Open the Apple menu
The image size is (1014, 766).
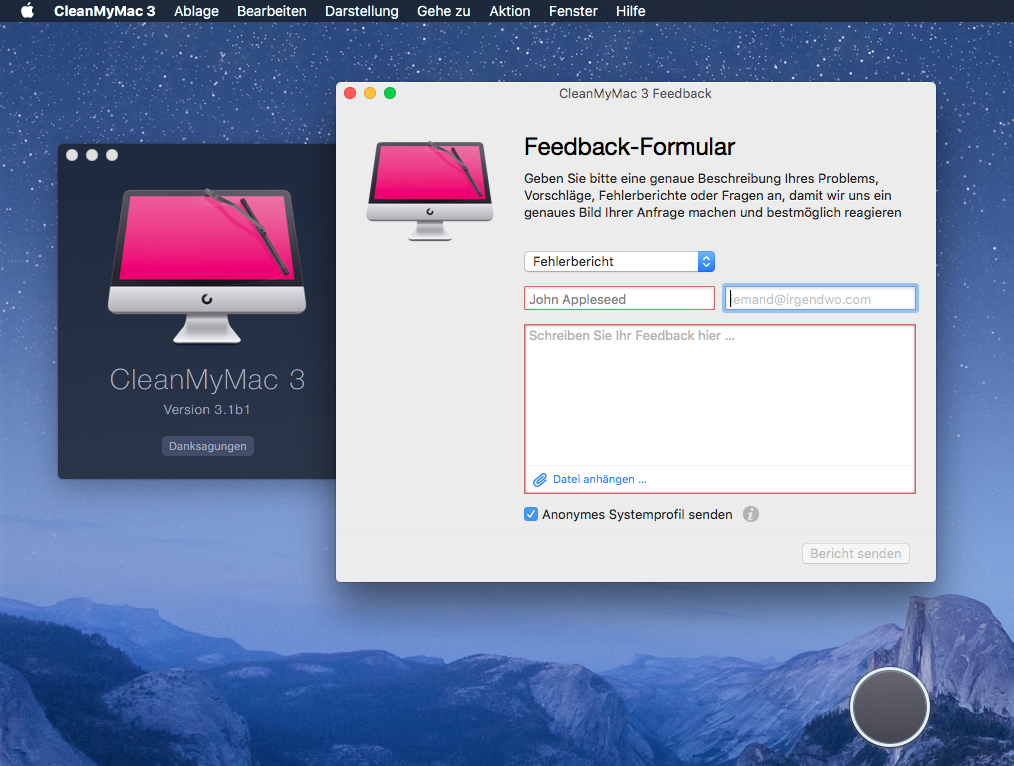pos(27,11)
